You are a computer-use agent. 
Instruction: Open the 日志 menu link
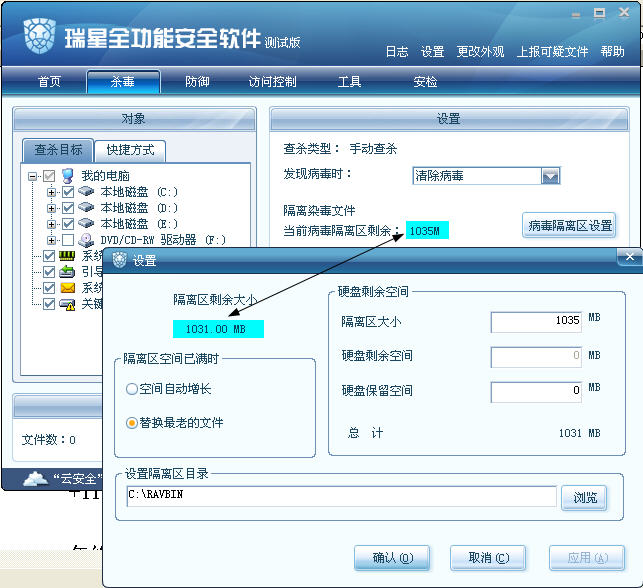pyautogui.click(x=397, y=51)
